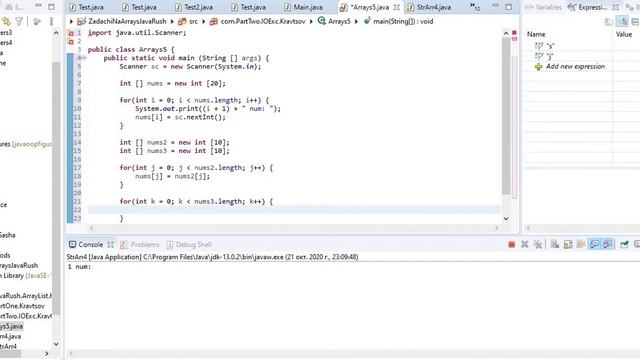Click the editor horizontal scrollbar right arrow
Image resolution: width=640 pixels, height=360 pixels.
click(497, 228)
